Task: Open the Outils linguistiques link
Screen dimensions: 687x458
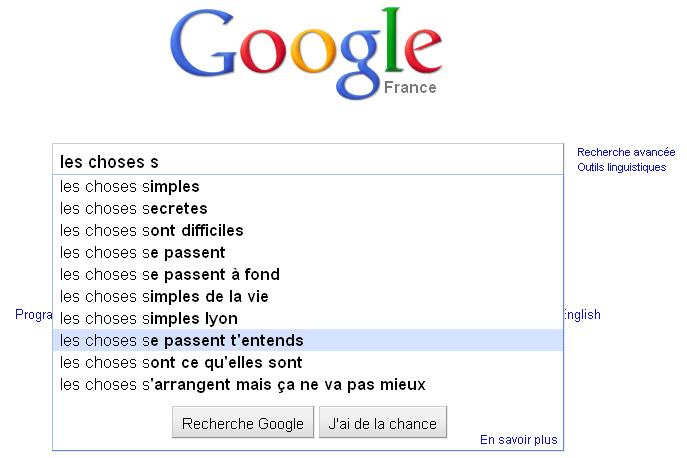Action: click(x=621, y=167)
